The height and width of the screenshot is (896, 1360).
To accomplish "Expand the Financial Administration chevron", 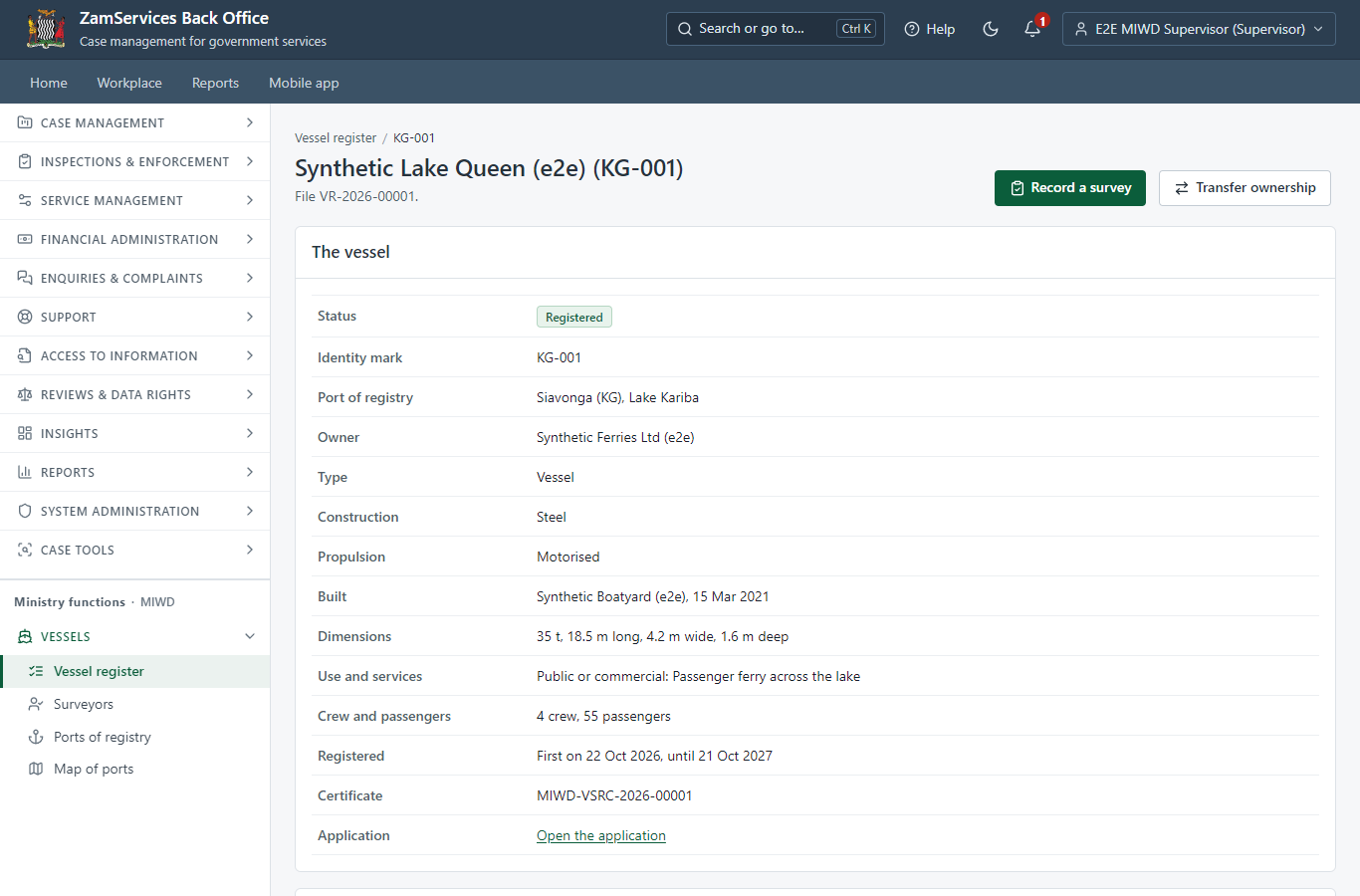I will [250, 239].
